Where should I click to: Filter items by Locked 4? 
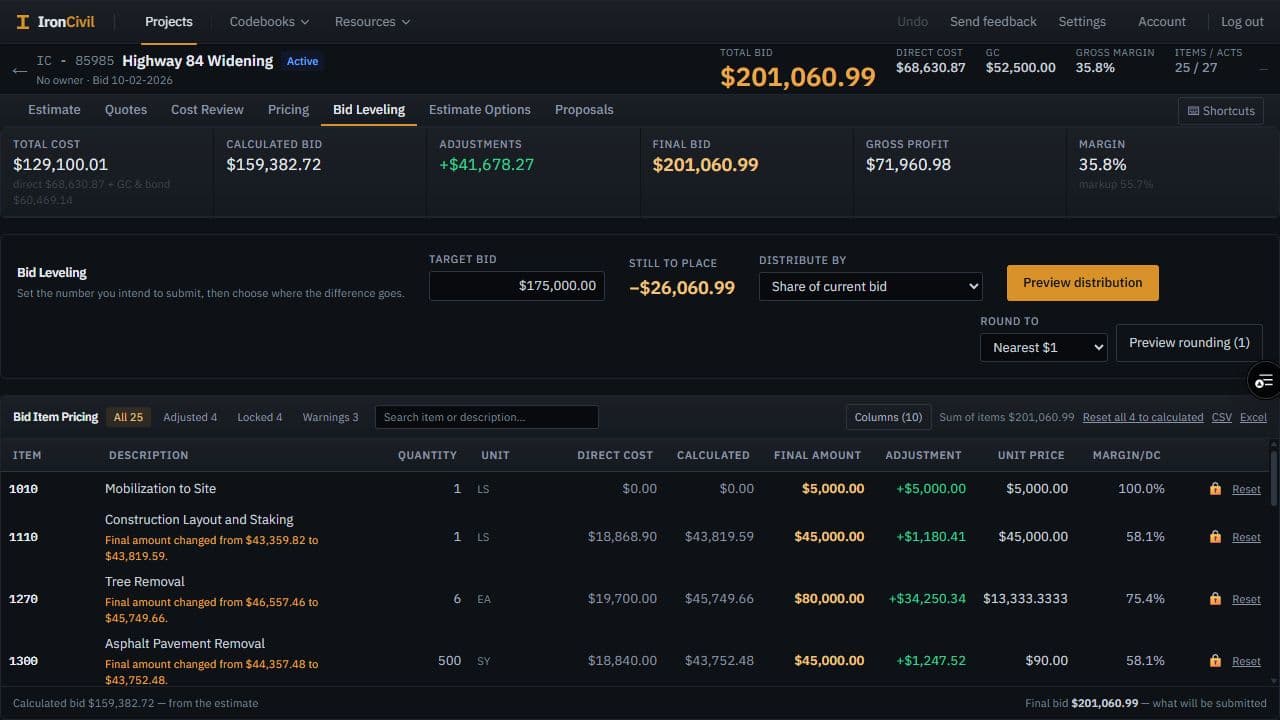tap(260, 417)
